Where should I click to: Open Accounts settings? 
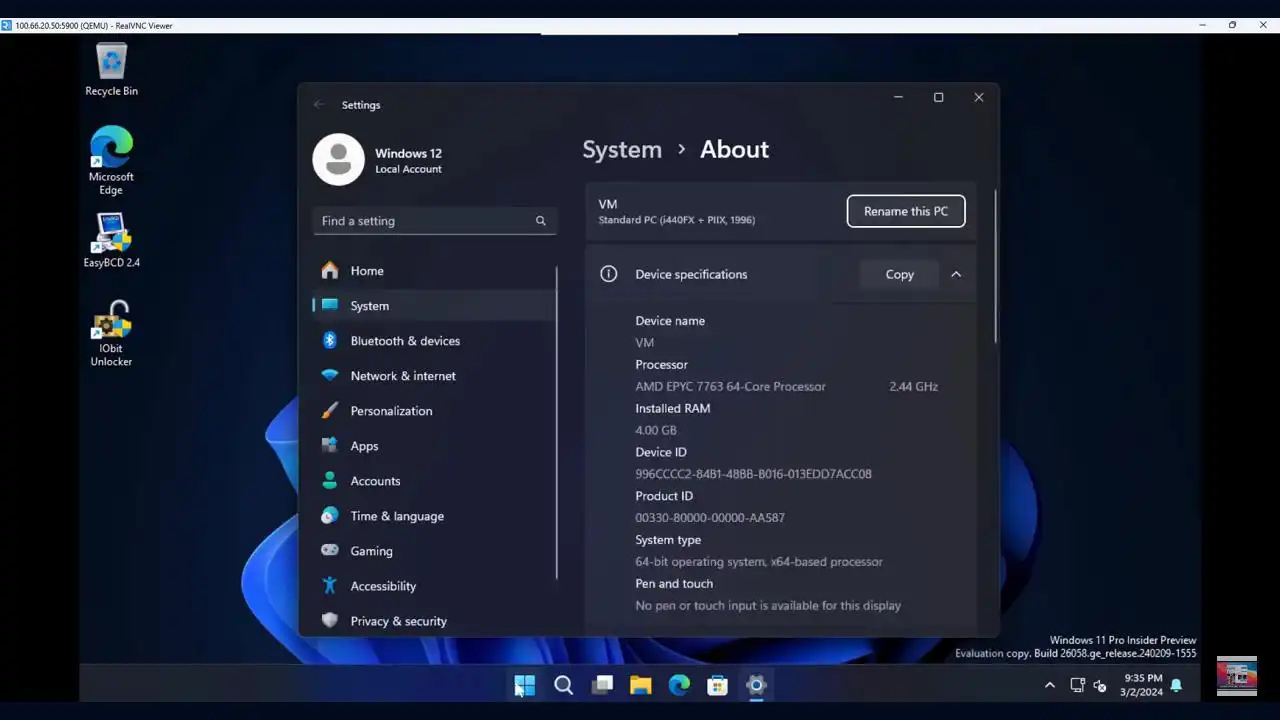pos(434,481)
